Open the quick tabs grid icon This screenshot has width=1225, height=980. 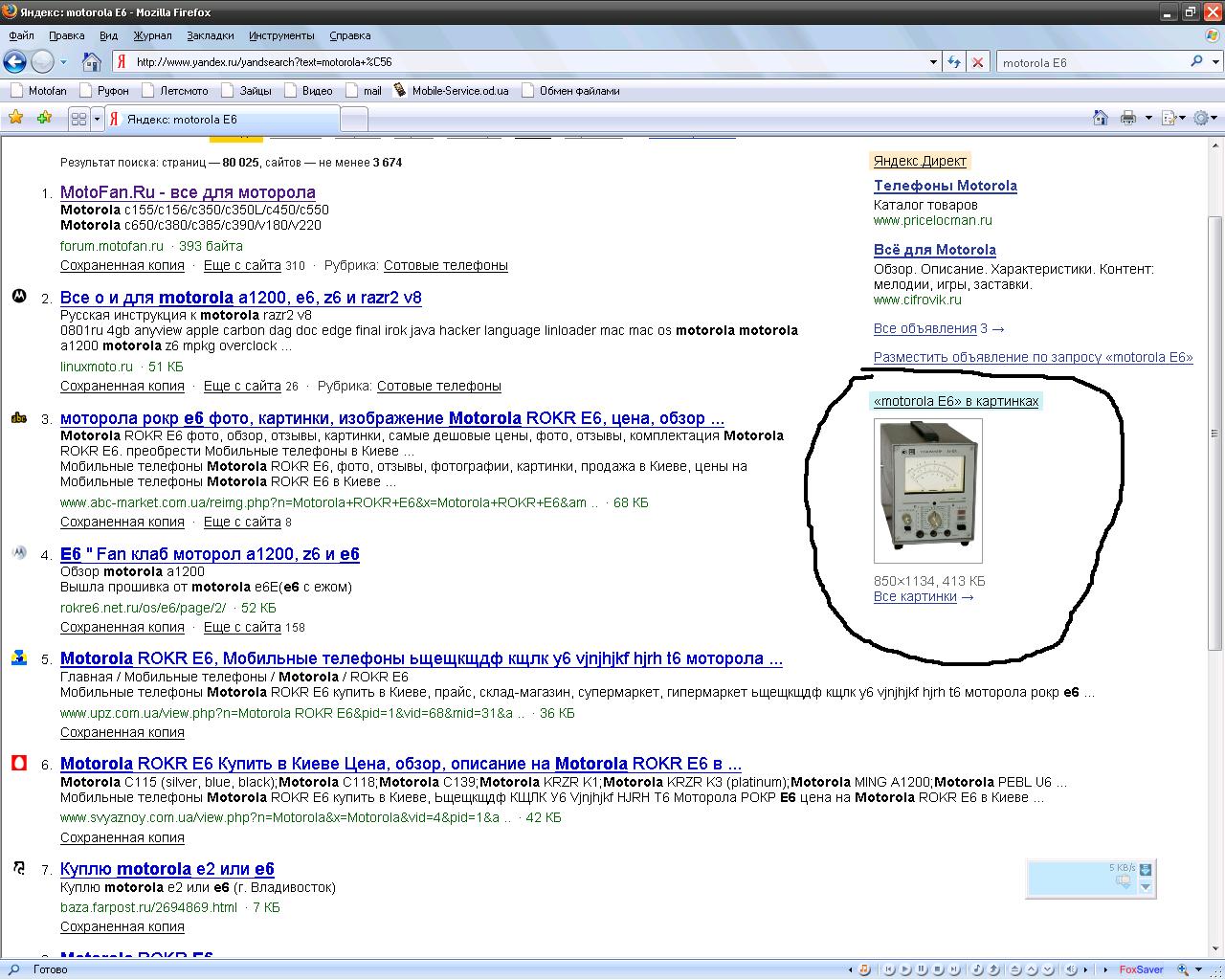[79, 119]
